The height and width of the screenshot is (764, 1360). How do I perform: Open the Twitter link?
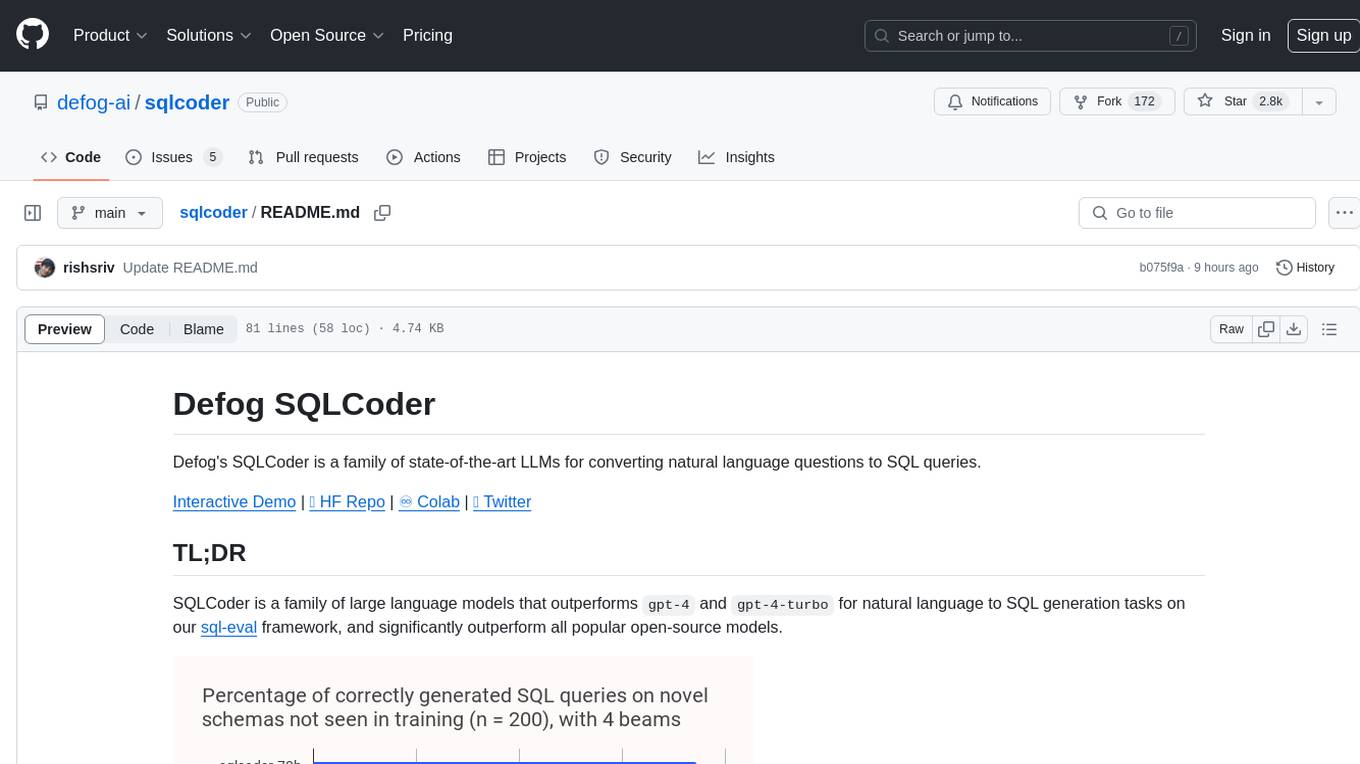(502, 502)
